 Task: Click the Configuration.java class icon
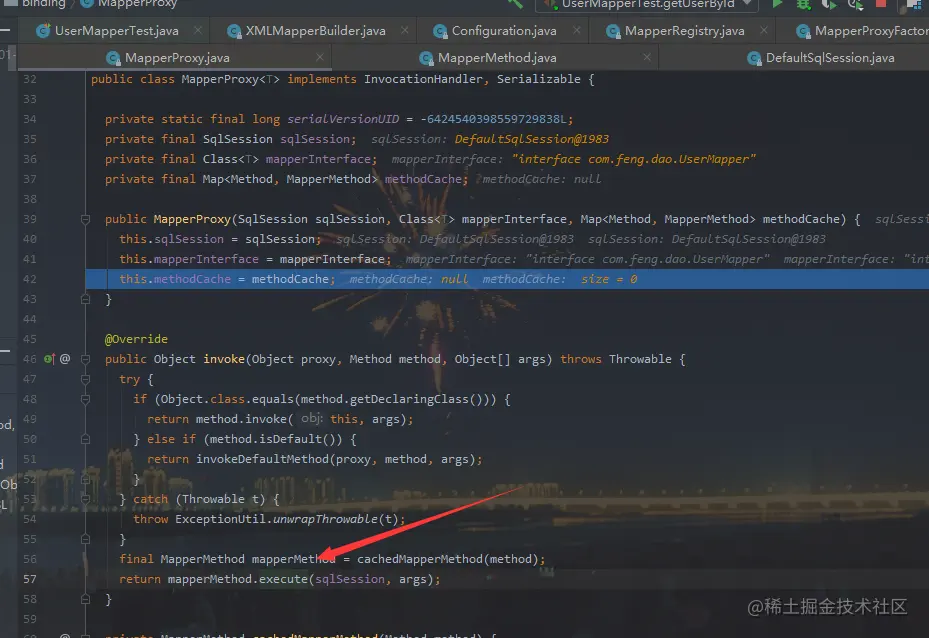coord(440,31)
